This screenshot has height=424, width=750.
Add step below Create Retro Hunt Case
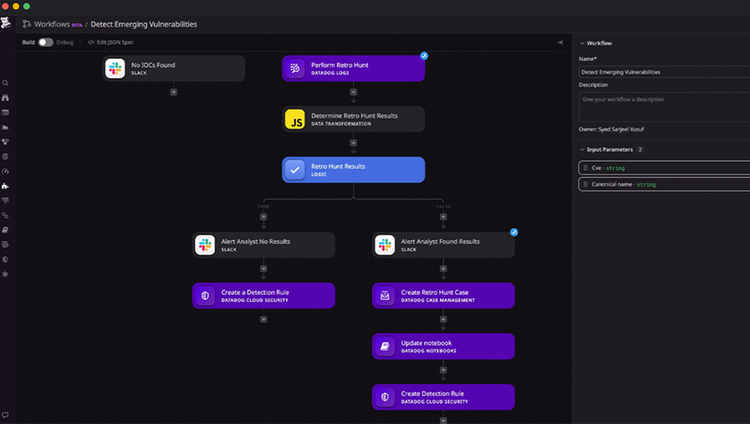(x=443, y=319)
